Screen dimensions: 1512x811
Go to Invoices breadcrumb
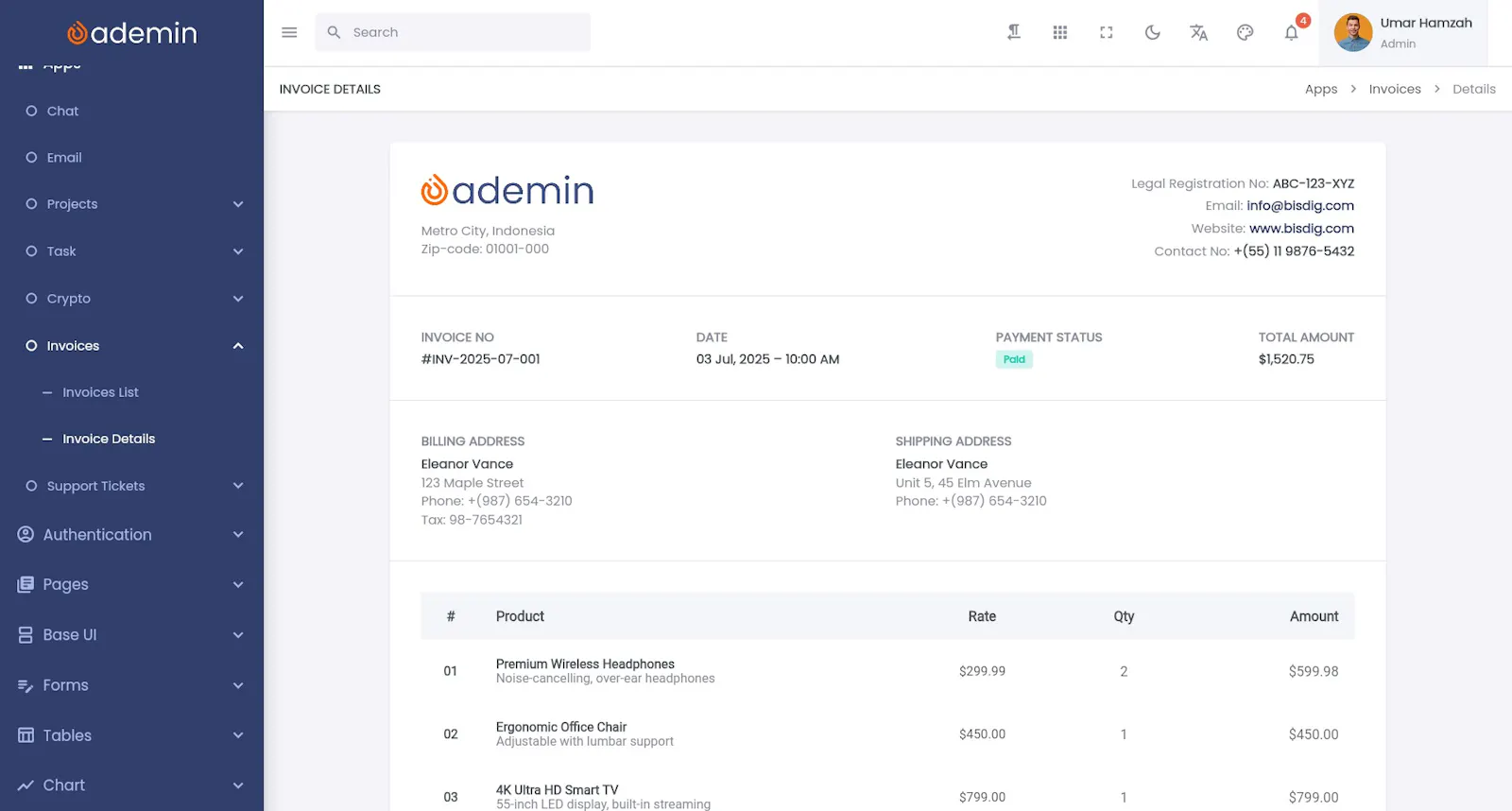(1395, 89)
